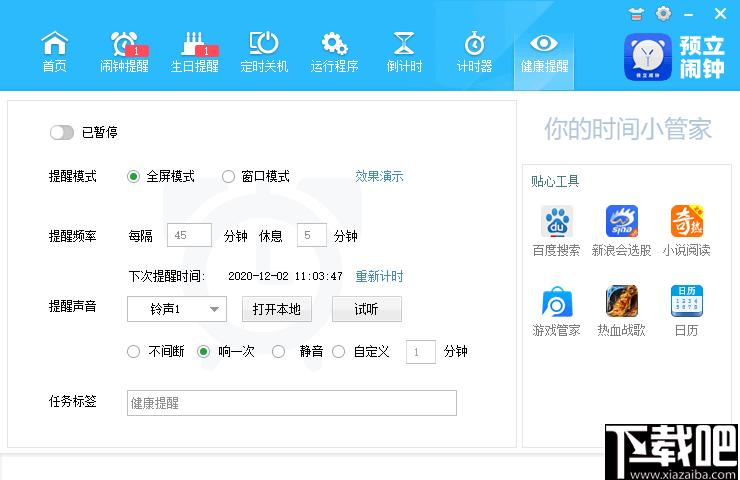Switch to the 定时关机 timed shutdown tab
Screen dimensions: 740x480
[x=264, y=52]
